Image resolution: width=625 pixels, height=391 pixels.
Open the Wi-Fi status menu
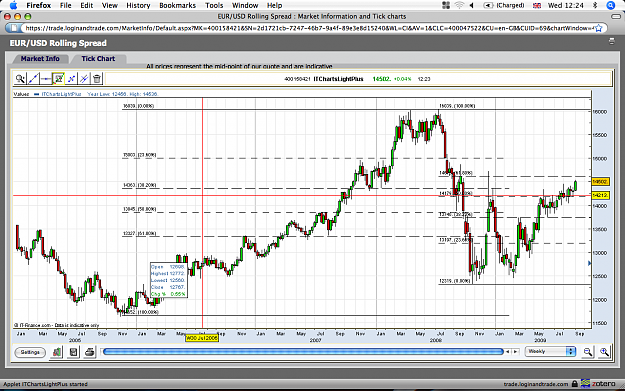(459, 5)
